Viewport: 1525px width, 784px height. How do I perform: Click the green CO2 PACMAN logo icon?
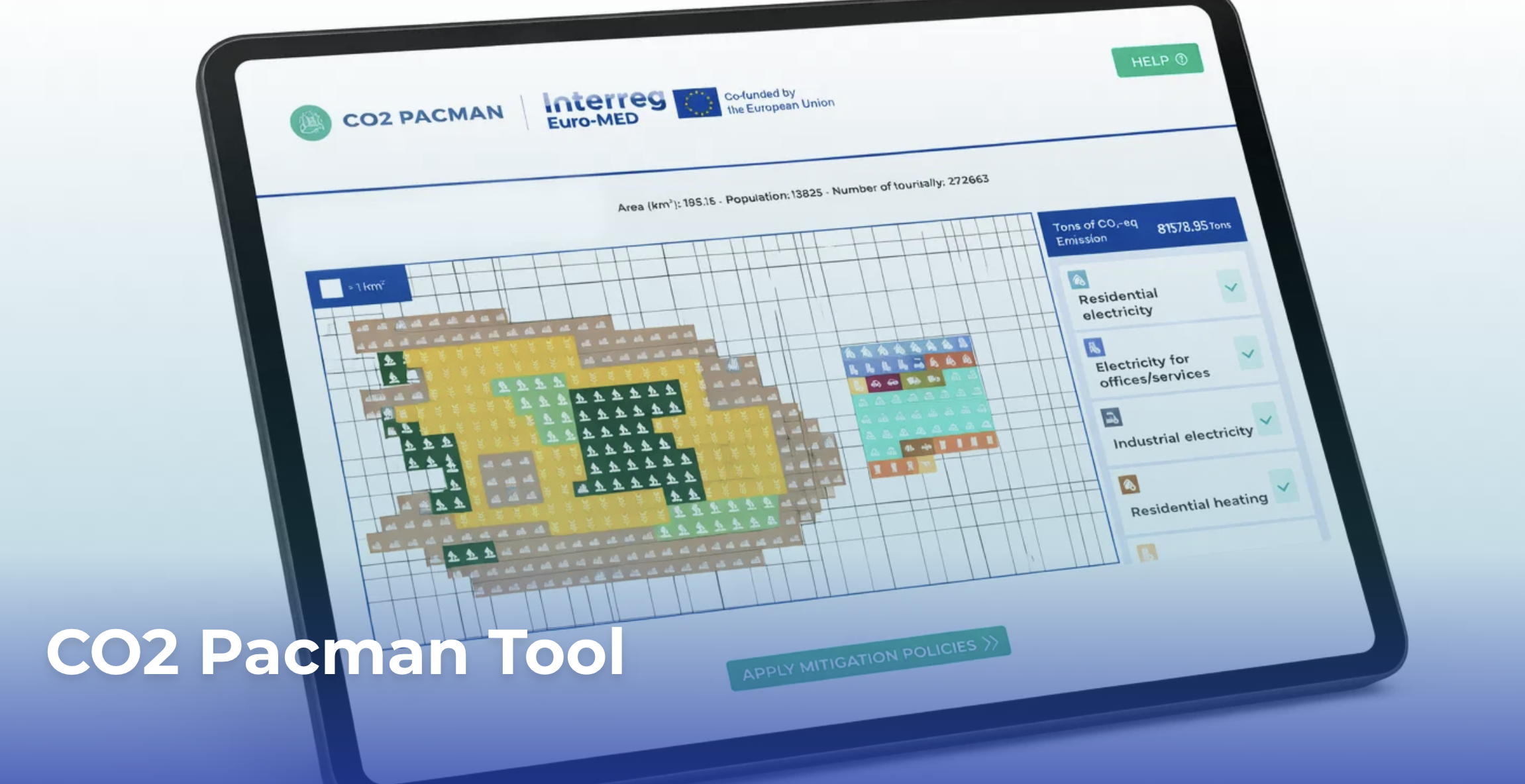[311, 122]
